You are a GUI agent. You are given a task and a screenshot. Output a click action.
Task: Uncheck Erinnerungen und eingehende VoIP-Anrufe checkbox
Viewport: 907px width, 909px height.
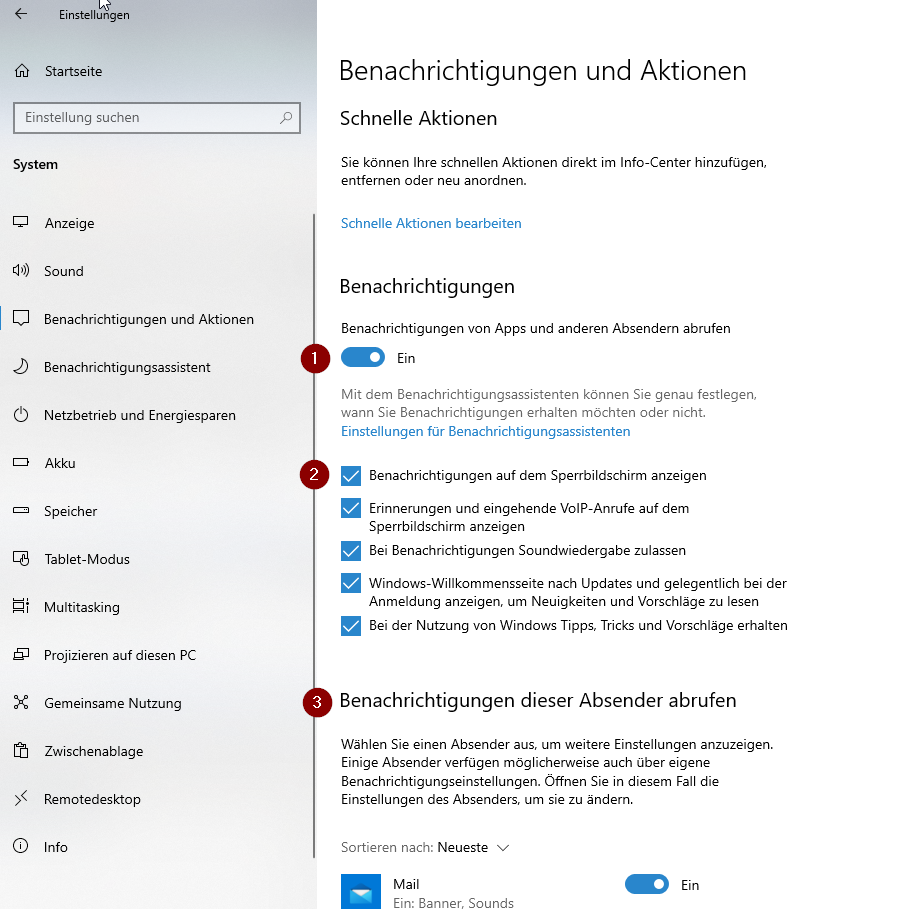351,508
